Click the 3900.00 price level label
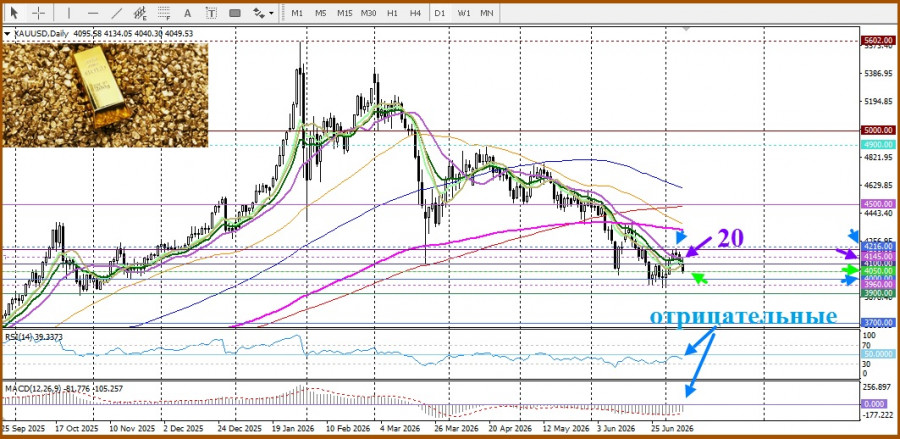Viewport: 900px width, 439px height. pyautogui.click(x=878, y=293)
